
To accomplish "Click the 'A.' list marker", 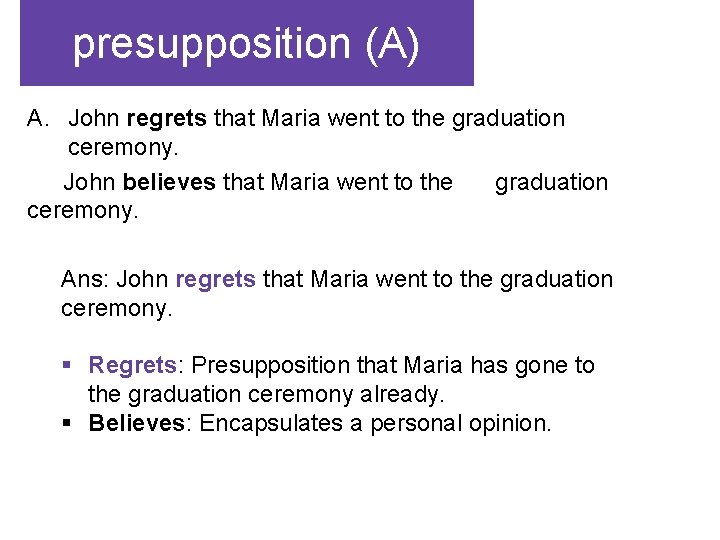I will click(38, 118).
